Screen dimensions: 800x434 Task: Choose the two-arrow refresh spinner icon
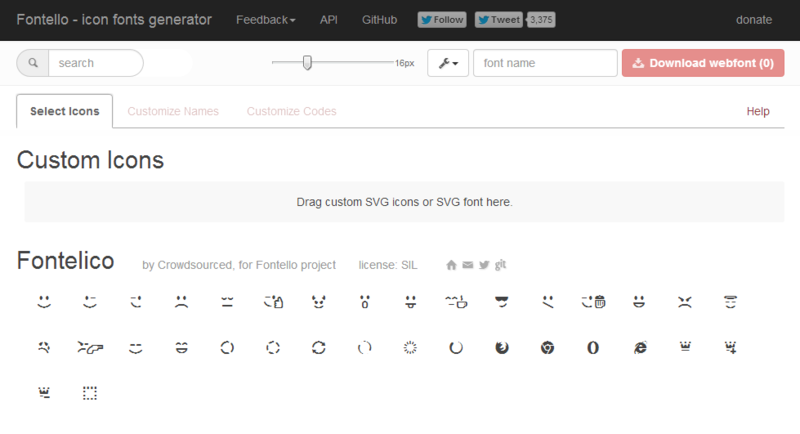click(x=319, y=348)
